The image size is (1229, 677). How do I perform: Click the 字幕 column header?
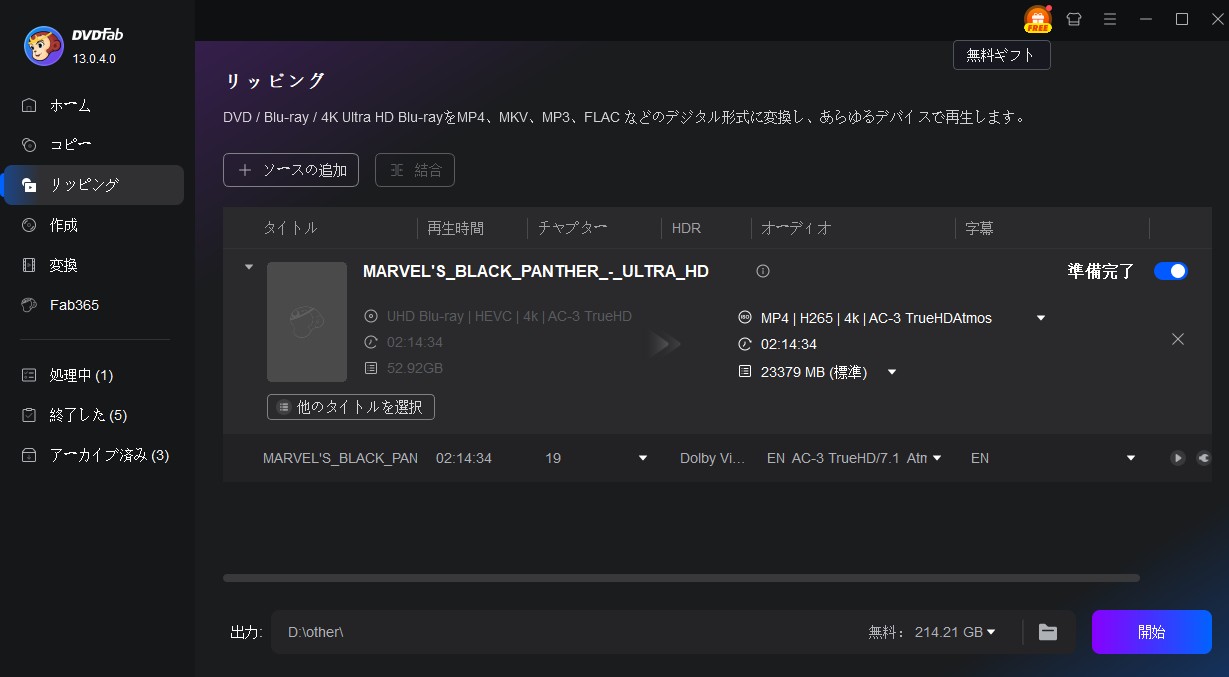[979, 228]
